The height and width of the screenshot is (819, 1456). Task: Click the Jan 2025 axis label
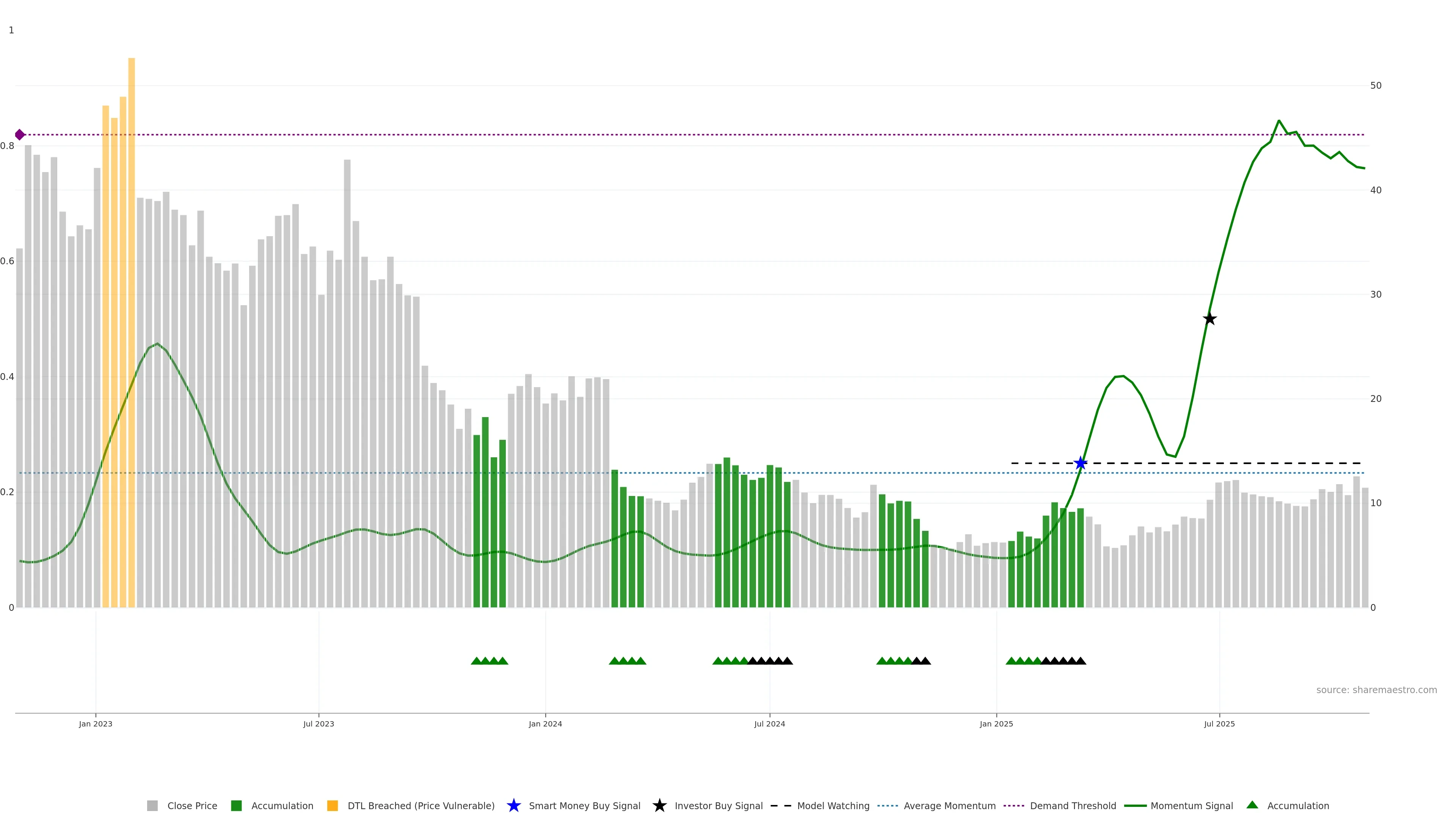click(996, 723)
